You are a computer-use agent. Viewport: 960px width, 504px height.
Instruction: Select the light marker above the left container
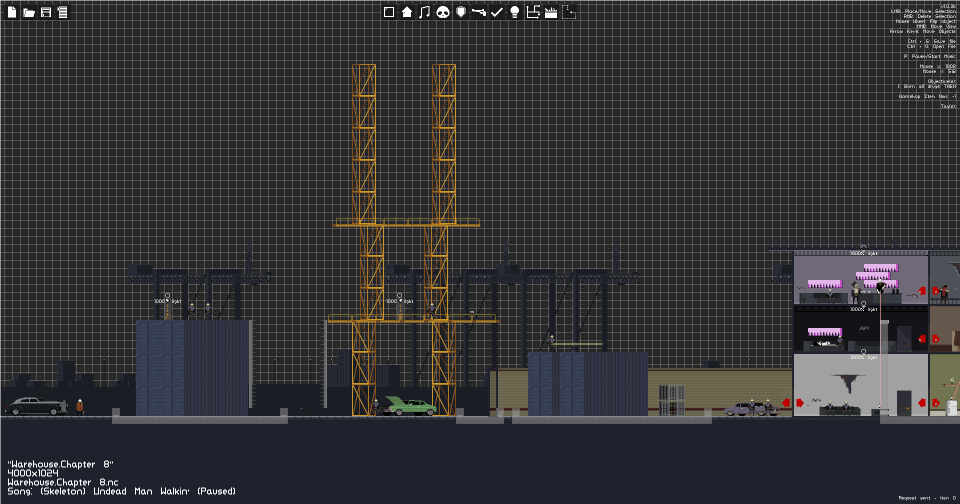point(167,299)
